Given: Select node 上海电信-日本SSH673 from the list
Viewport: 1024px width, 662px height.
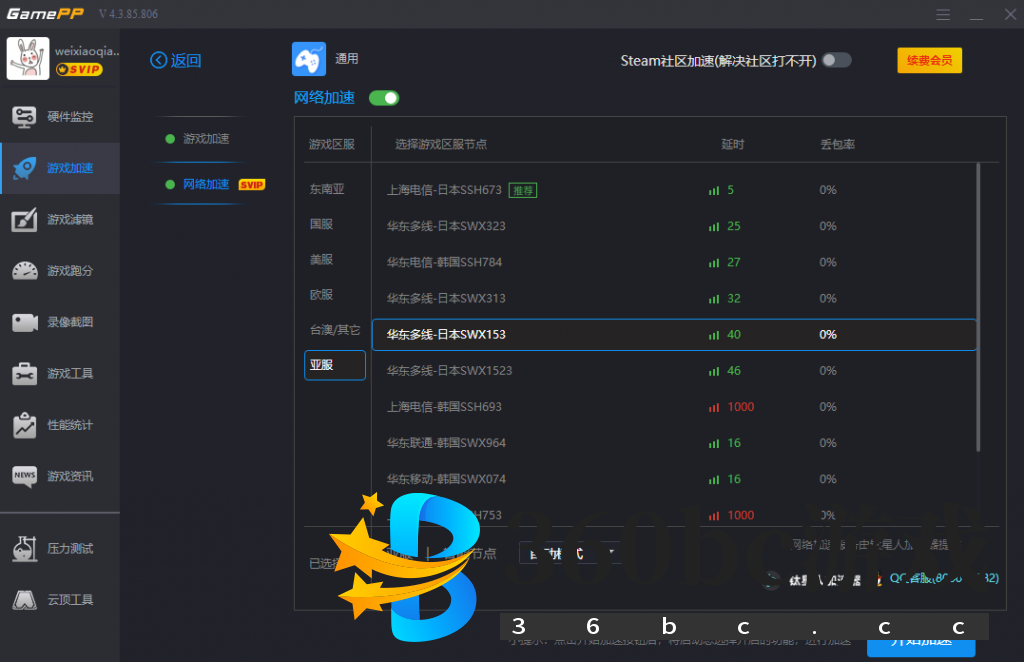Looking at the screenshot, I should [x=443, y=189].
